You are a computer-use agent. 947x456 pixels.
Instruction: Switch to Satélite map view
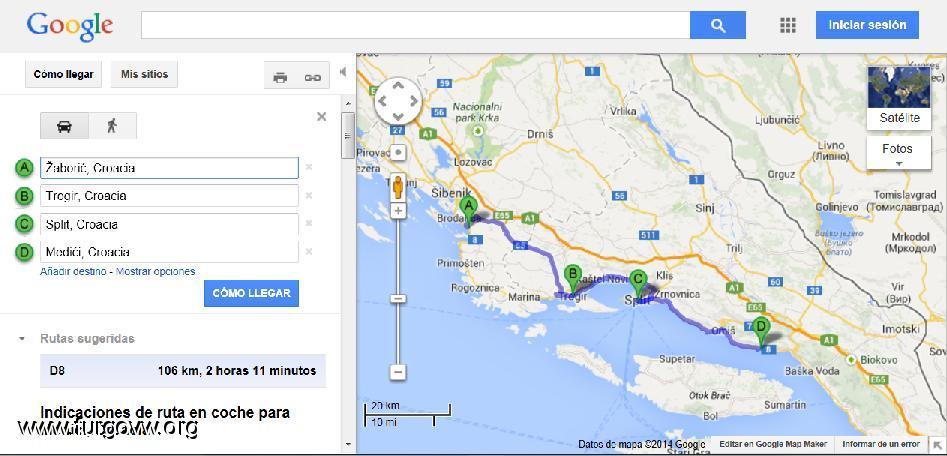[899, 97]
